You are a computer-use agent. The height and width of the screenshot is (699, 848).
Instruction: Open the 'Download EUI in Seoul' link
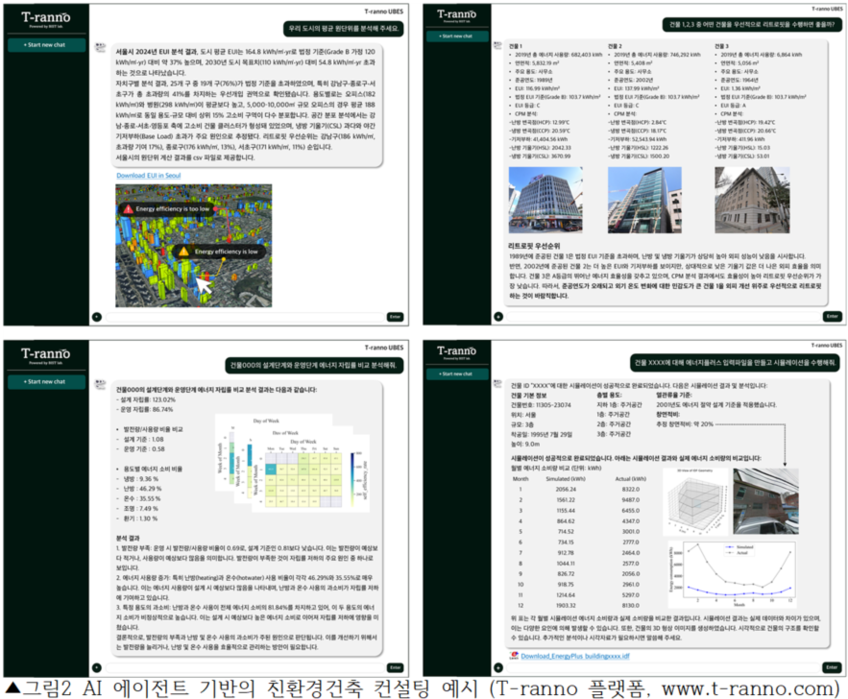click(149, 175)
